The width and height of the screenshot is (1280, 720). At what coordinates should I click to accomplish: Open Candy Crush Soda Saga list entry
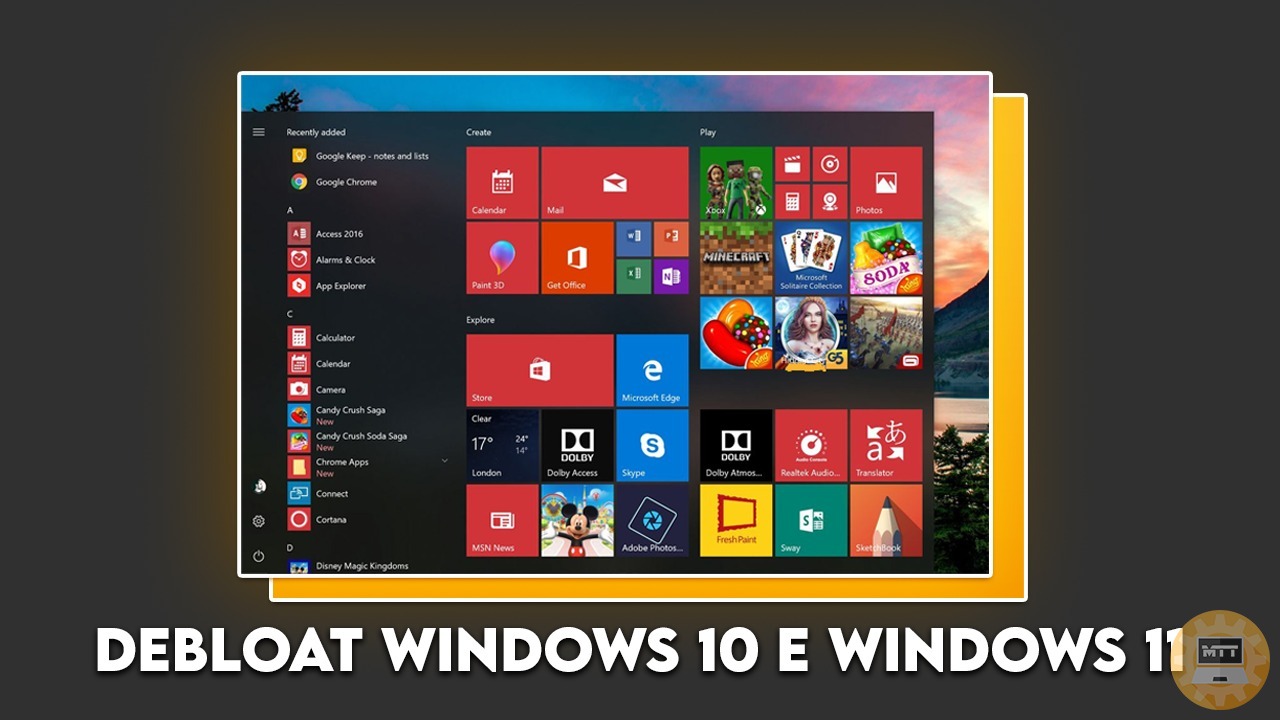click(349, 441)
